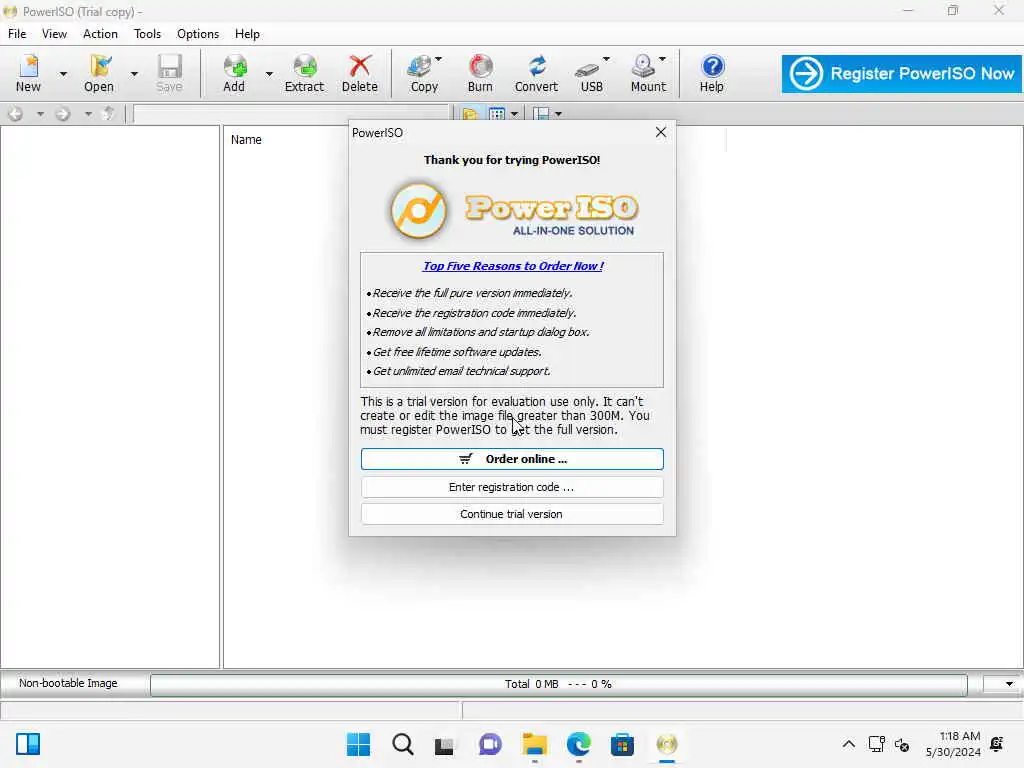This screenshot has width=1024, height=768.
Task: Click the Burn disc icon
Action: tap(480, 73)
